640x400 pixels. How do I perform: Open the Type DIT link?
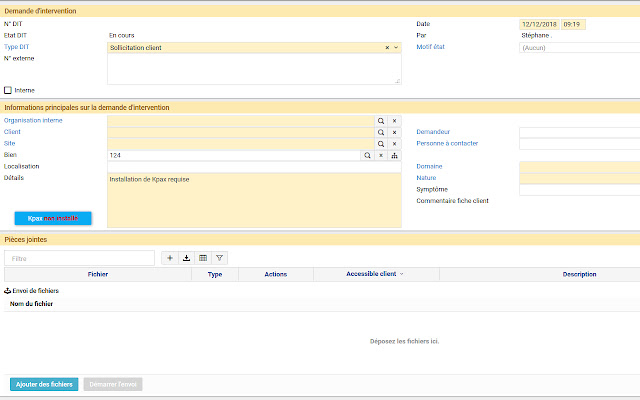pos(16,47)
